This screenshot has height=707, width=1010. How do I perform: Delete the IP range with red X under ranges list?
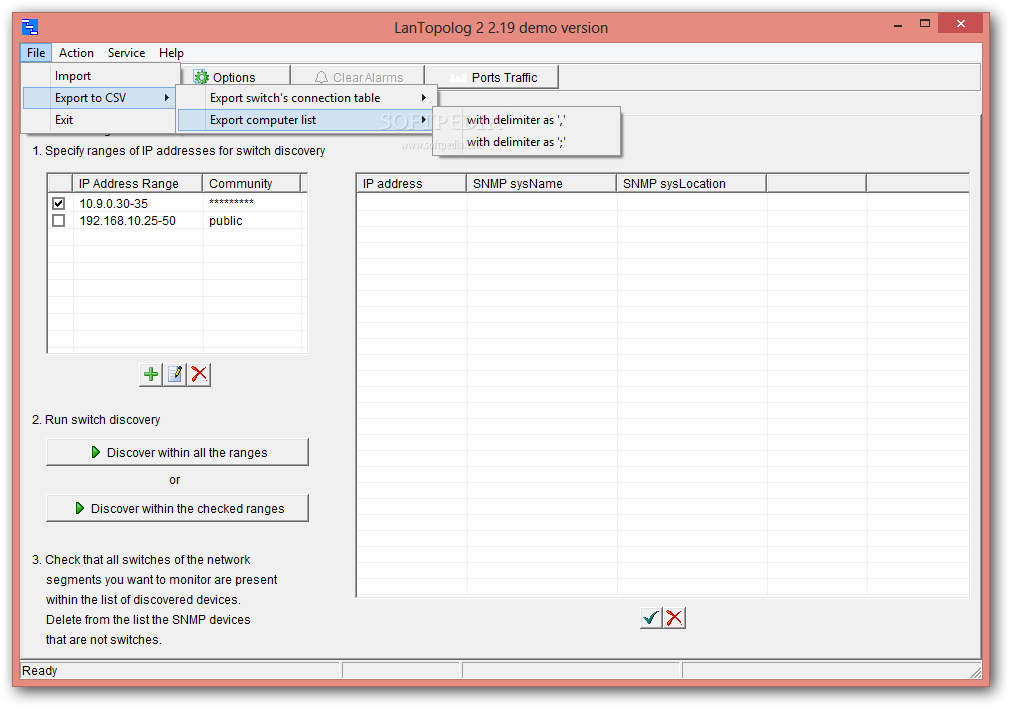199,374
